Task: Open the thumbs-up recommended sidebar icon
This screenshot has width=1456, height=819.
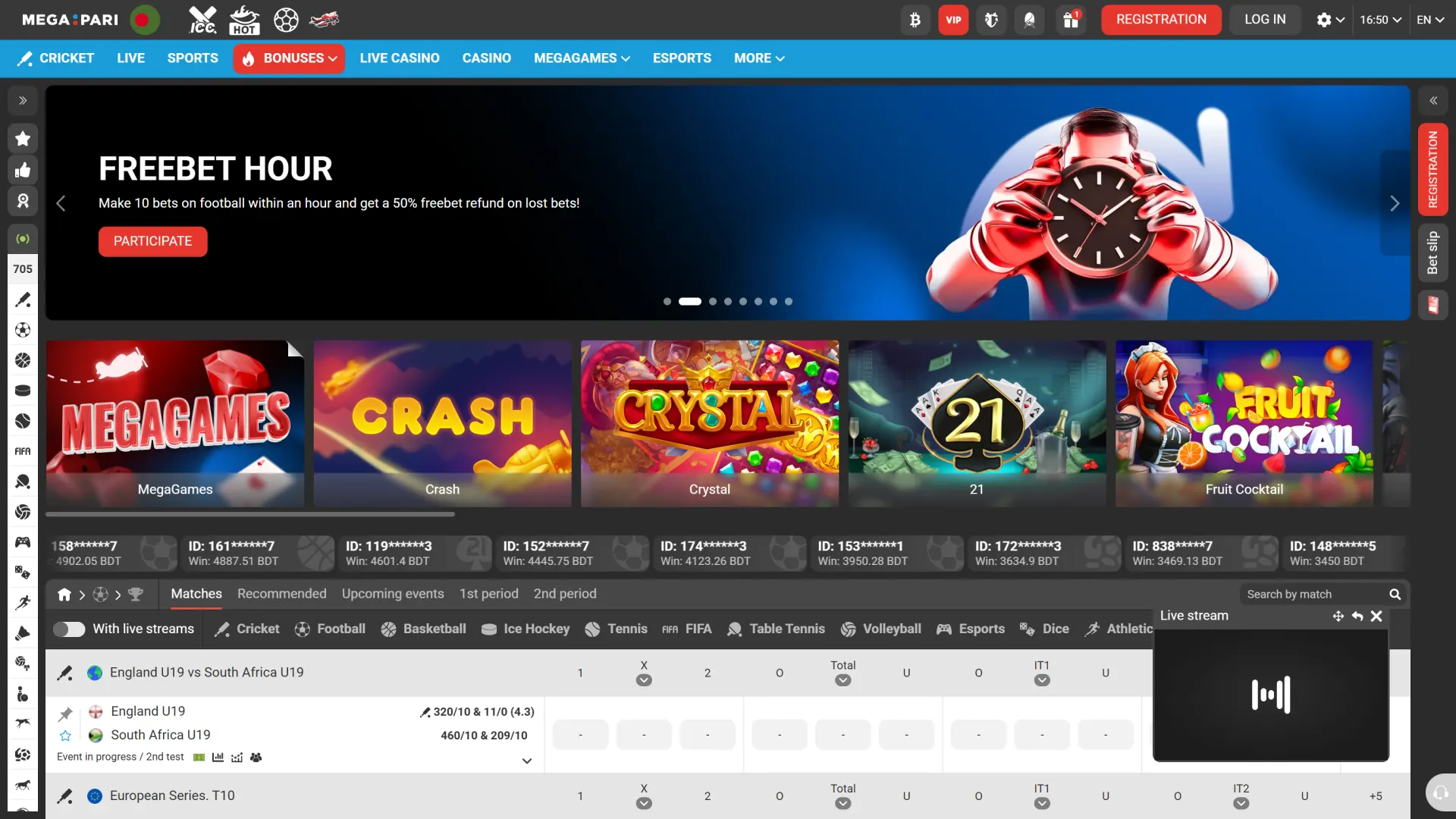Action: pos(23,170)
